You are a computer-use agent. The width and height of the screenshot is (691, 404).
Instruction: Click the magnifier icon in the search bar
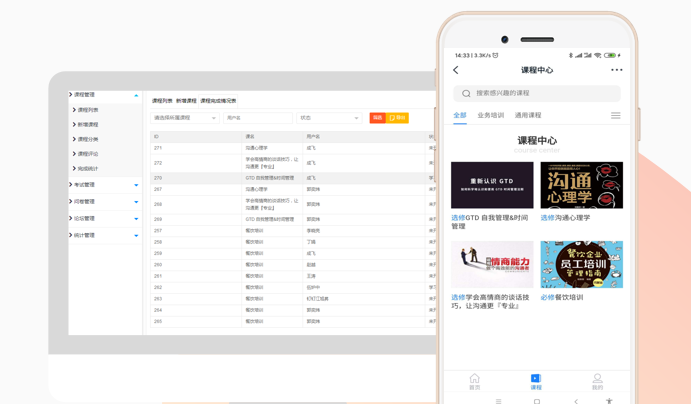466,94
